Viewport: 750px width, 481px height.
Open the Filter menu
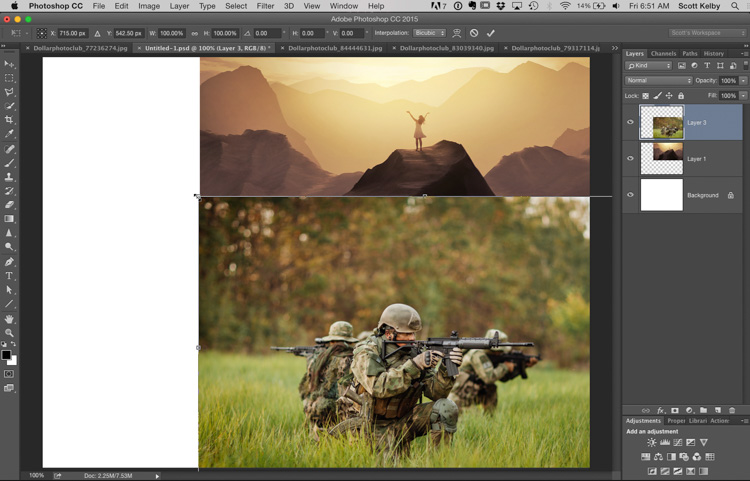pos(264,6)
